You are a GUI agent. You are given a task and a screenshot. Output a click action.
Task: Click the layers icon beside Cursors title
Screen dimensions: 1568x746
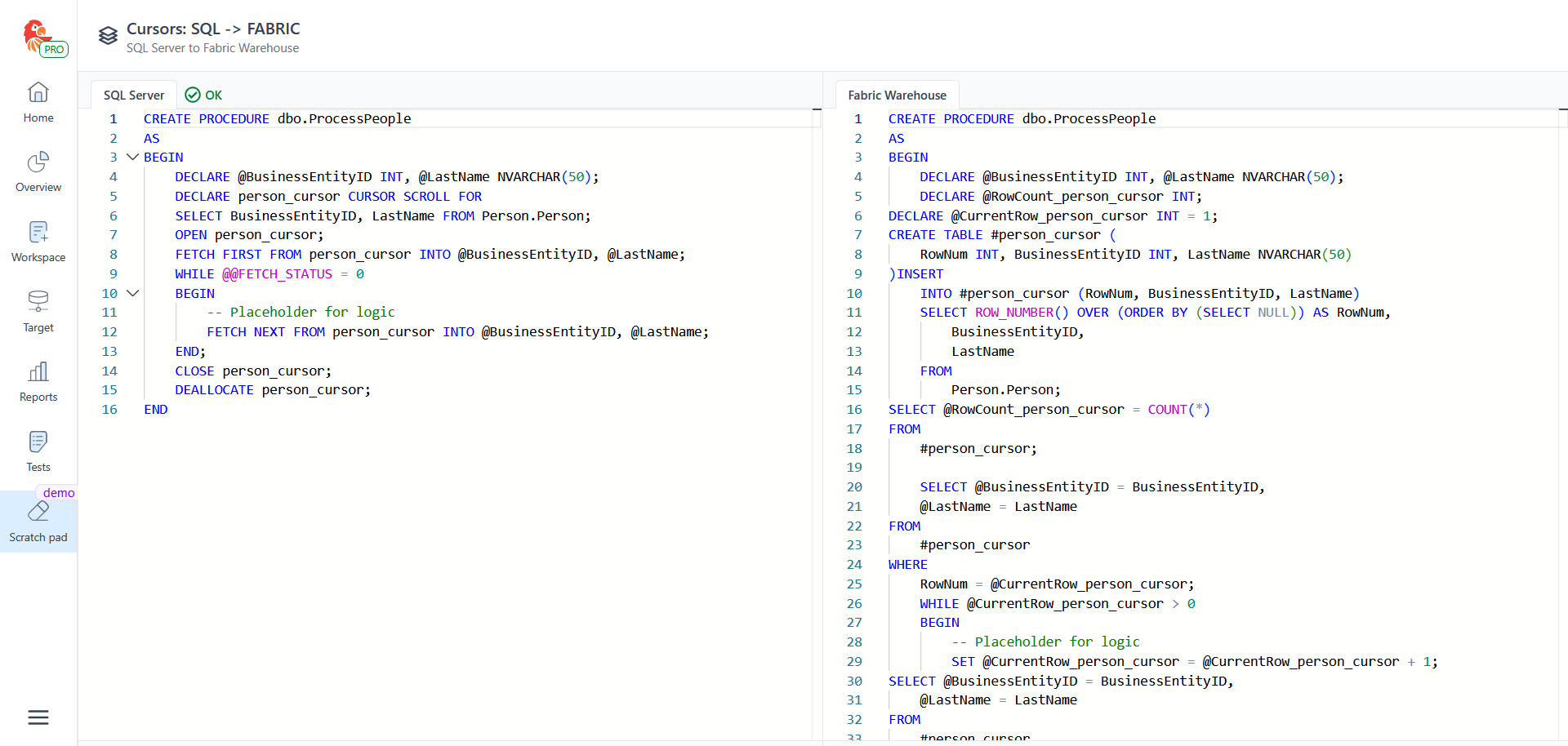coord(108,36)
